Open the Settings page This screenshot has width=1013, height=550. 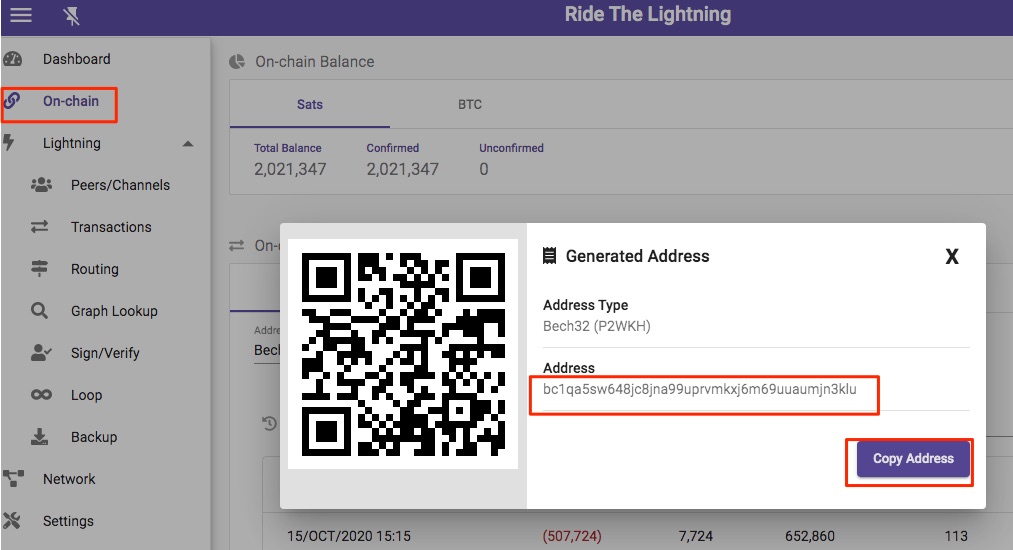coord(68,521)
